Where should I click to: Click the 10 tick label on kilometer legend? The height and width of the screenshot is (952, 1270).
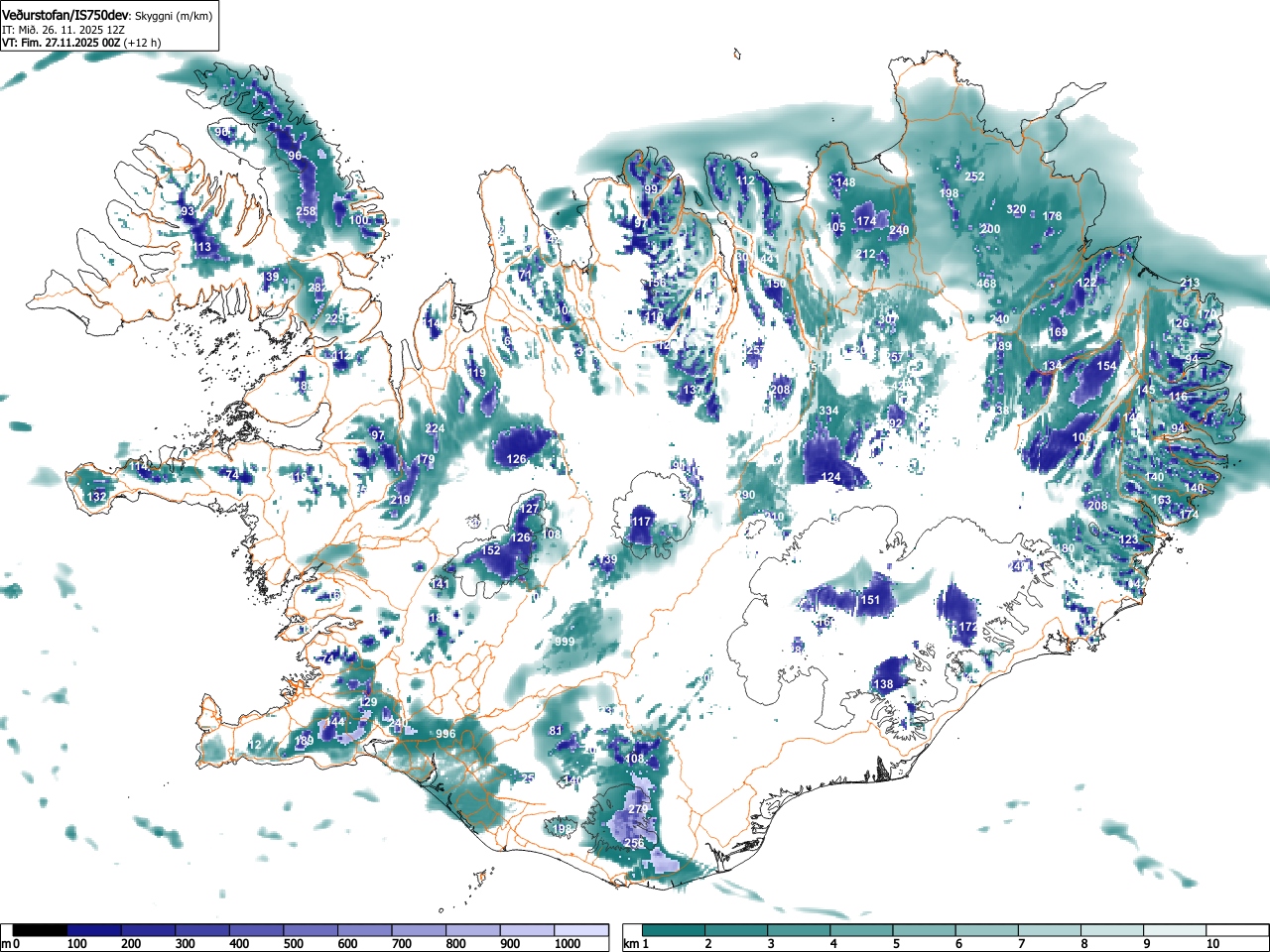tap(1213, 944)
